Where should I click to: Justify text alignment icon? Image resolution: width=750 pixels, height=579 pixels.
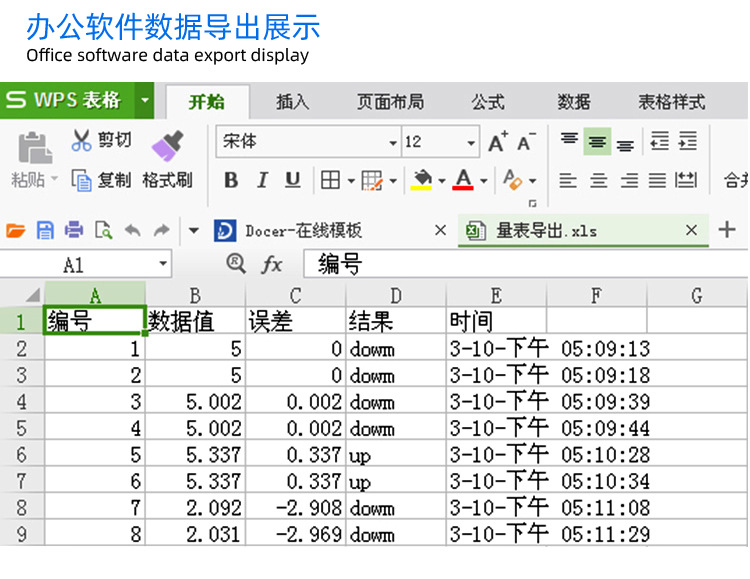(x=657, y=180)
